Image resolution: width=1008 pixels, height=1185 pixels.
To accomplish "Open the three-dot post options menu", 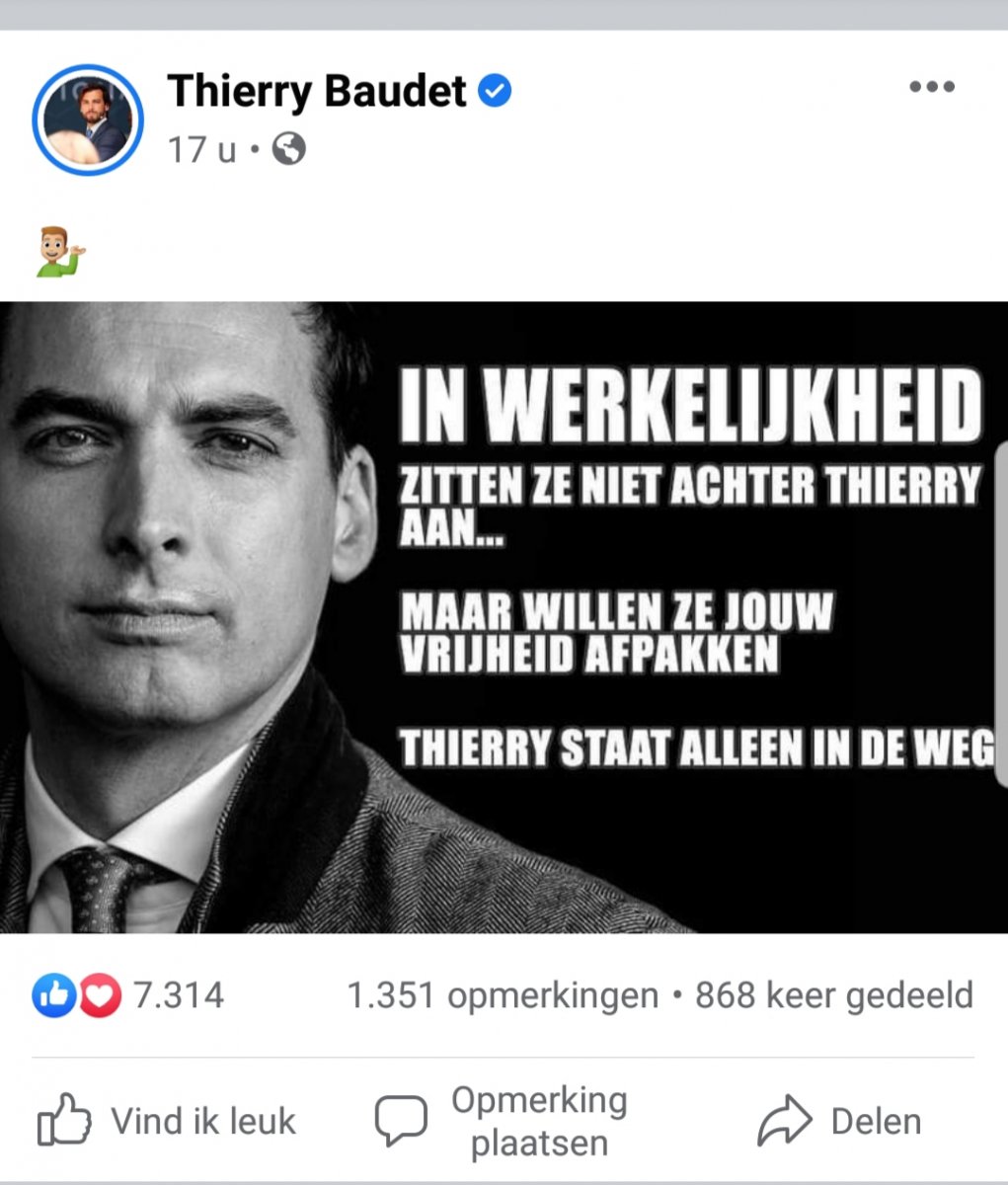I will point(931,87).
